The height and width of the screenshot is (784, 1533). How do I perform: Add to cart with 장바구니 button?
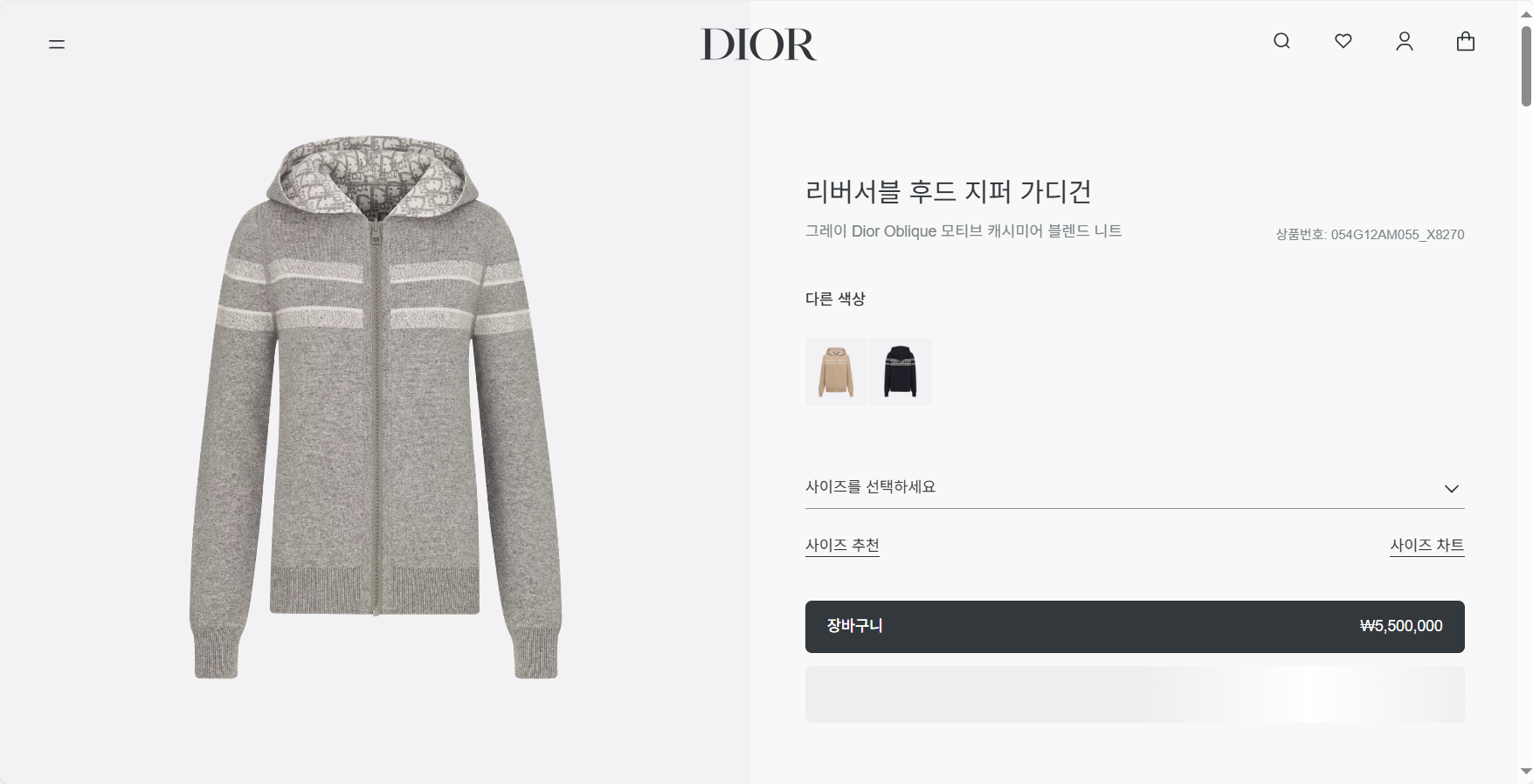tap(1135, 627)
